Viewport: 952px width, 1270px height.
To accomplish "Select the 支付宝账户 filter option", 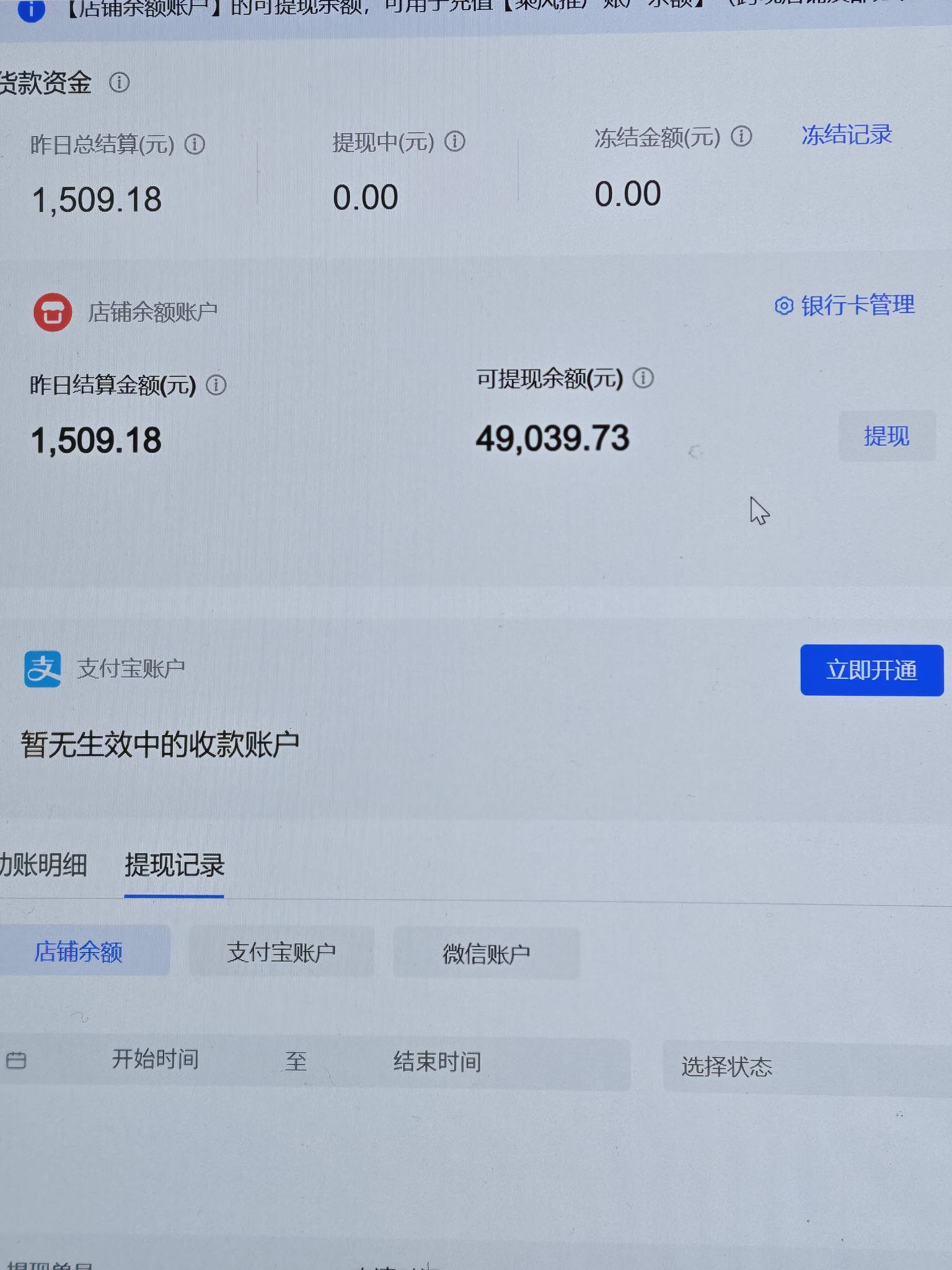I will (281, 952).
